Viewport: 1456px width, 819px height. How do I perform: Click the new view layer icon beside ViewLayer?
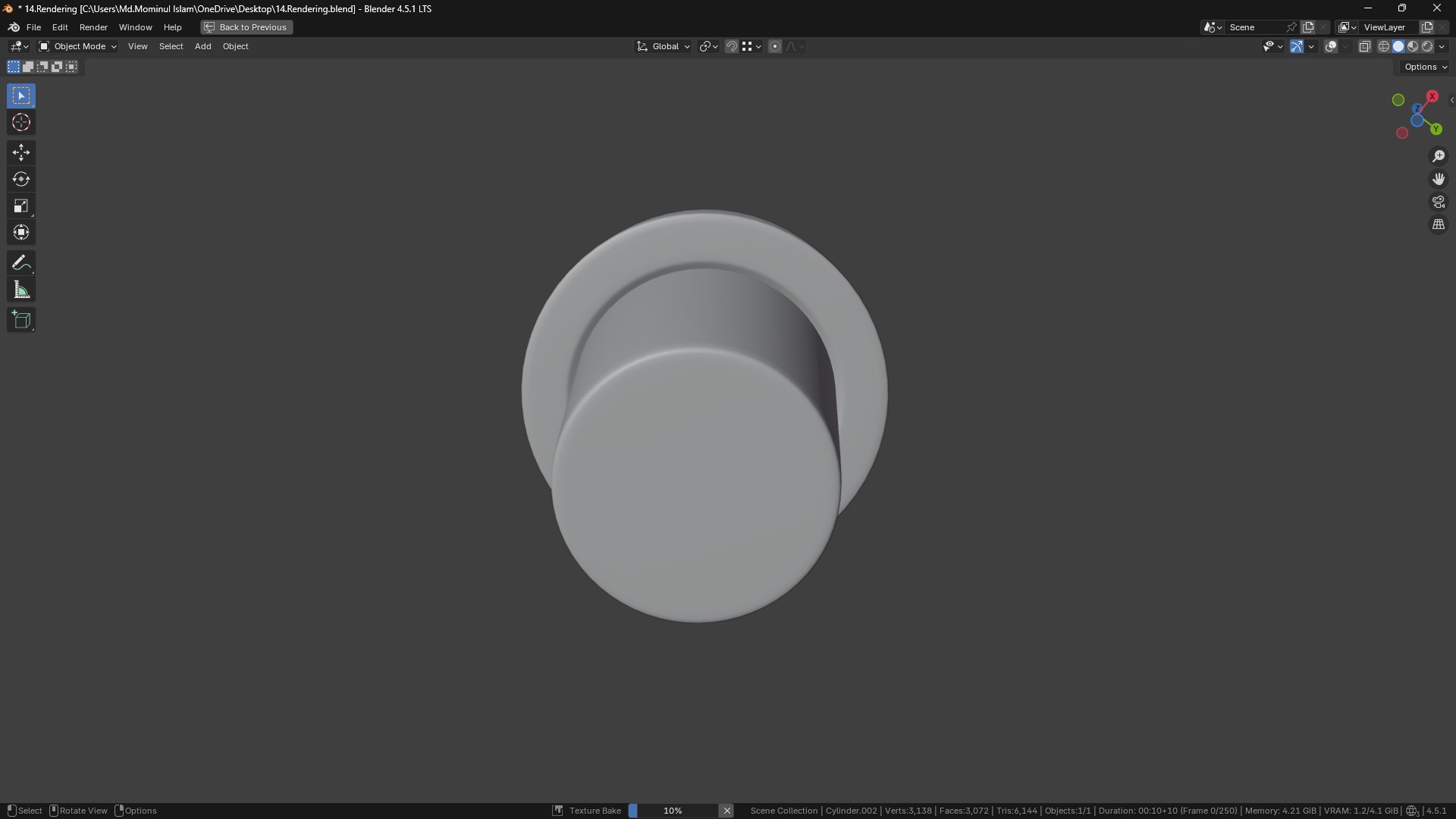pyautogui.click(x=1426, y=27)
